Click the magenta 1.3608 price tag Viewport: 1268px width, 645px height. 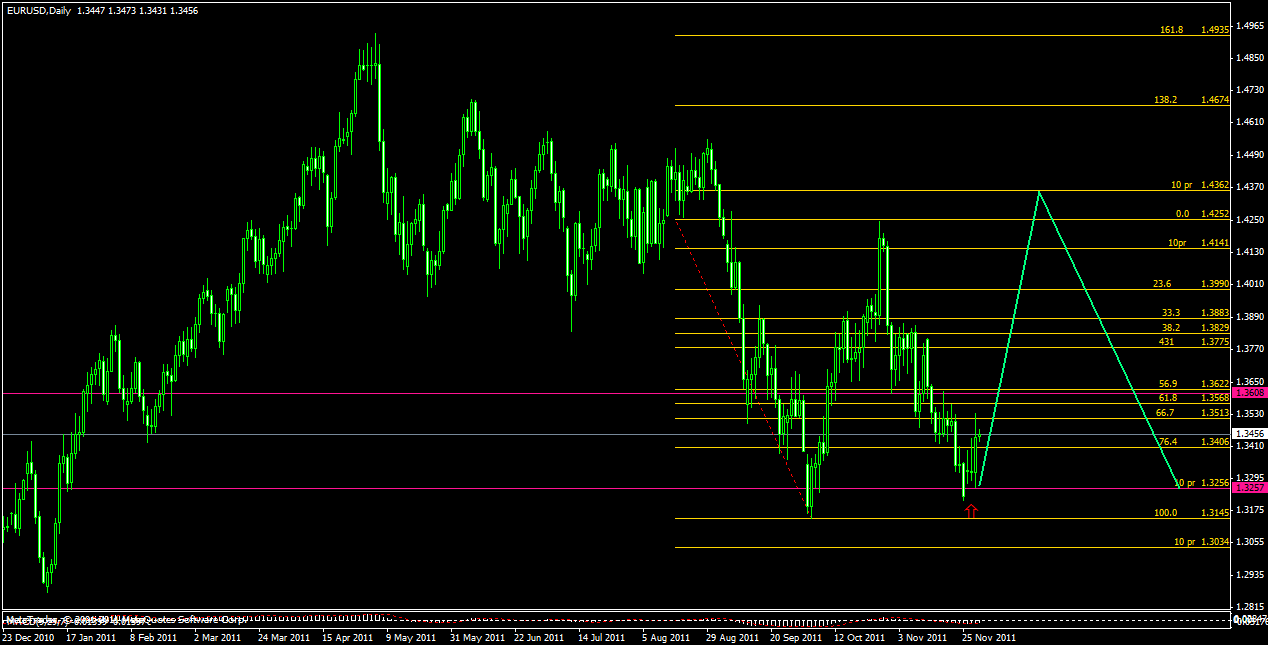point(1250,393)
